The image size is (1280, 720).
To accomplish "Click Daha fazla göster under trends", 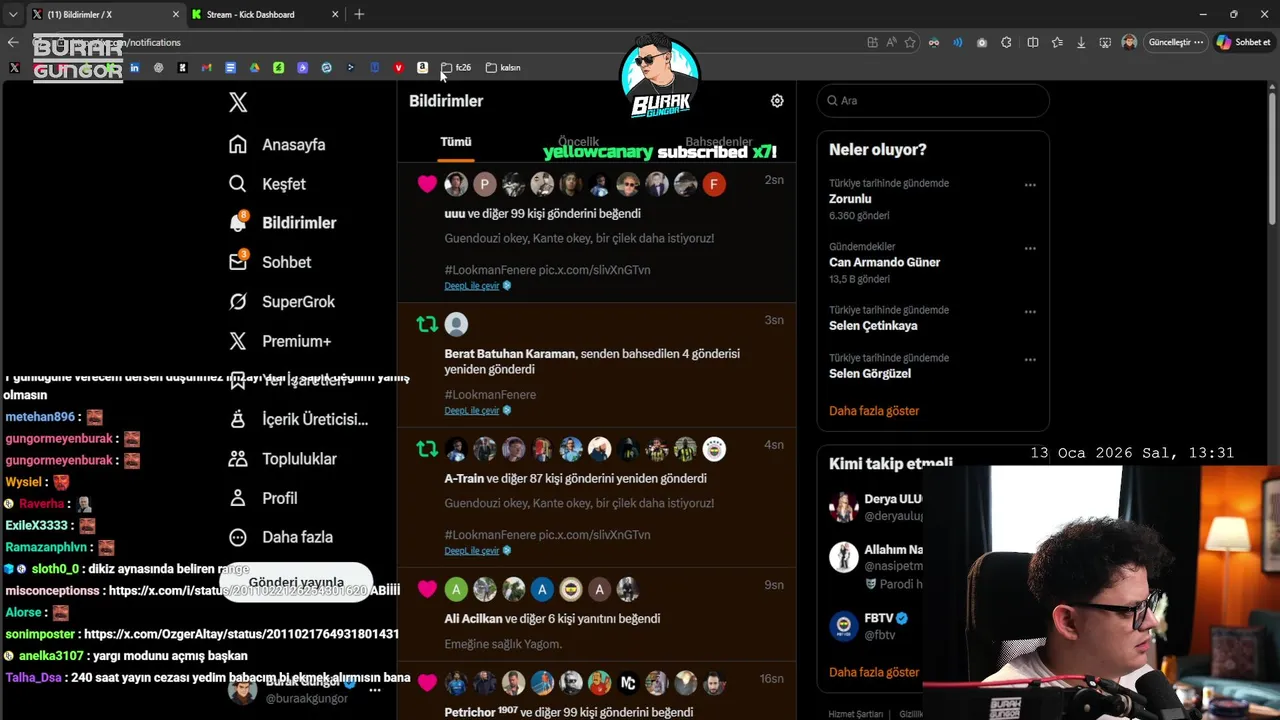I will (874, 411).
